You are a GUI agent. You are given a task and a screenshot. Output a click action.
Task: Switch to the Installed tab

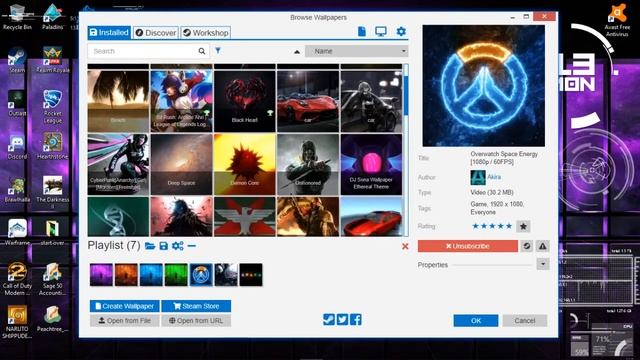(109, 32)
